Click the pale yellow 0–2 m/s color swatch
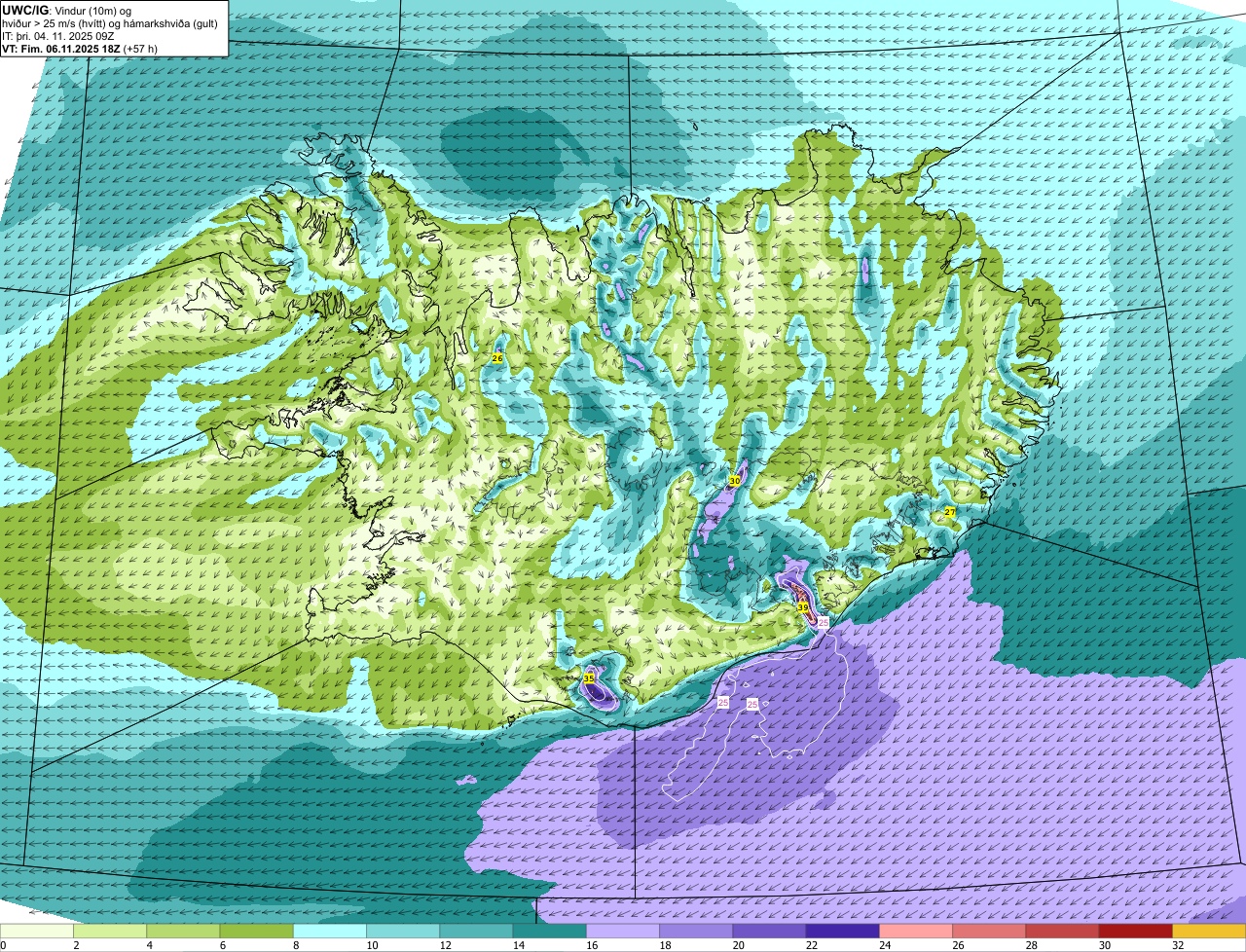 [x=37, y=932]
